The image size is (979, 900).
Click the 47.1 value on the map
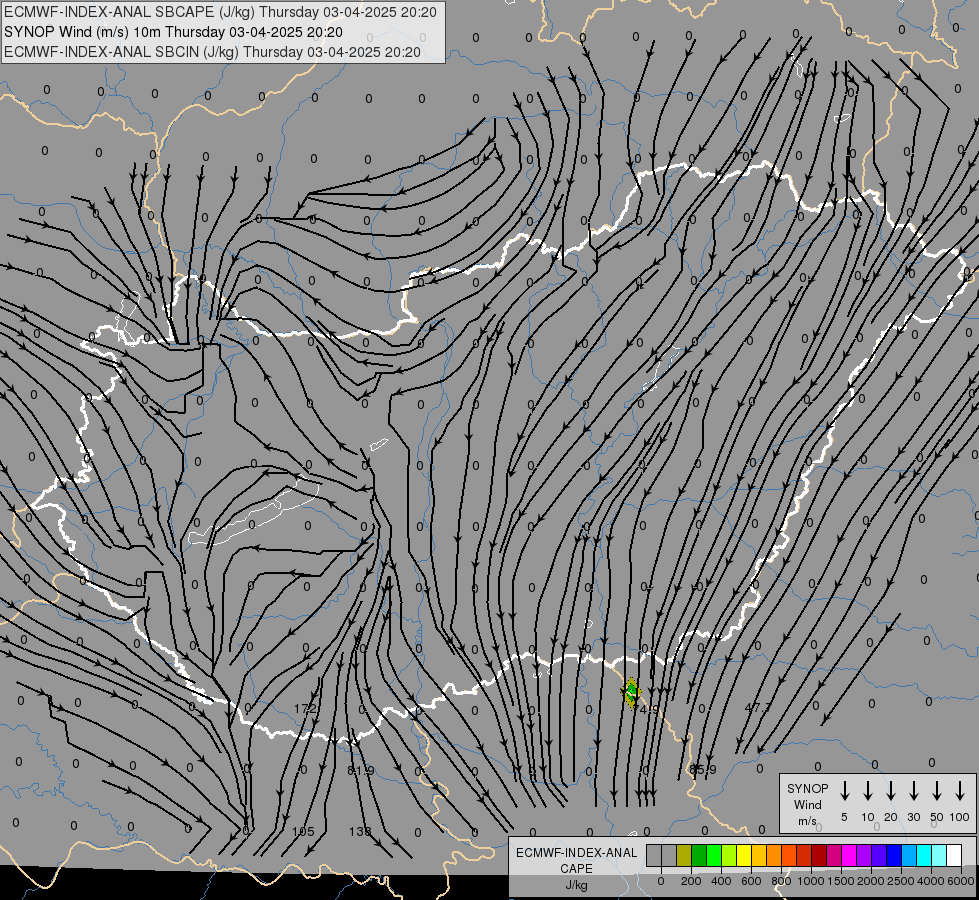coord(758,708)
